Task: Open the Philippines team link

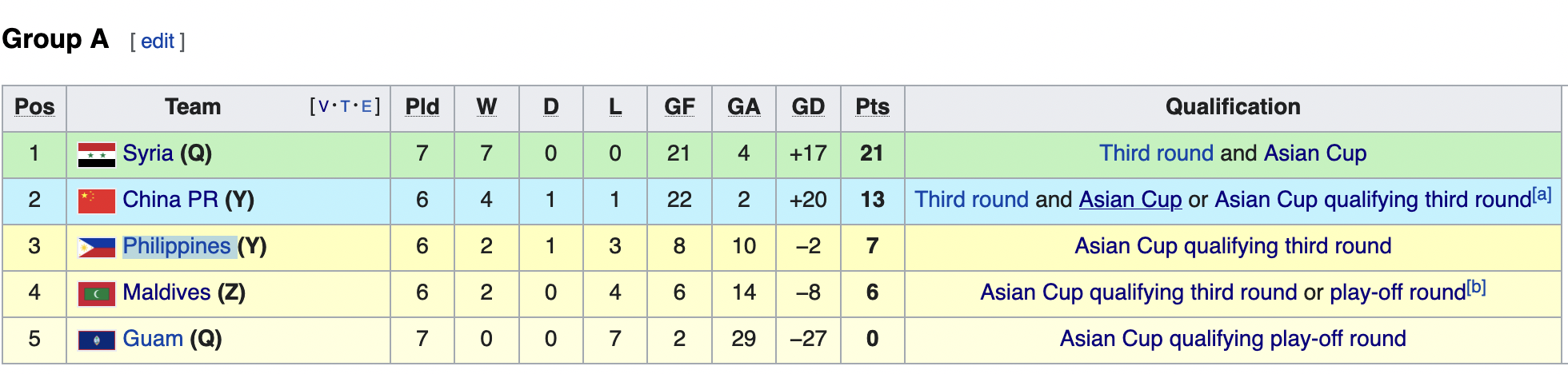Action: 176,246
